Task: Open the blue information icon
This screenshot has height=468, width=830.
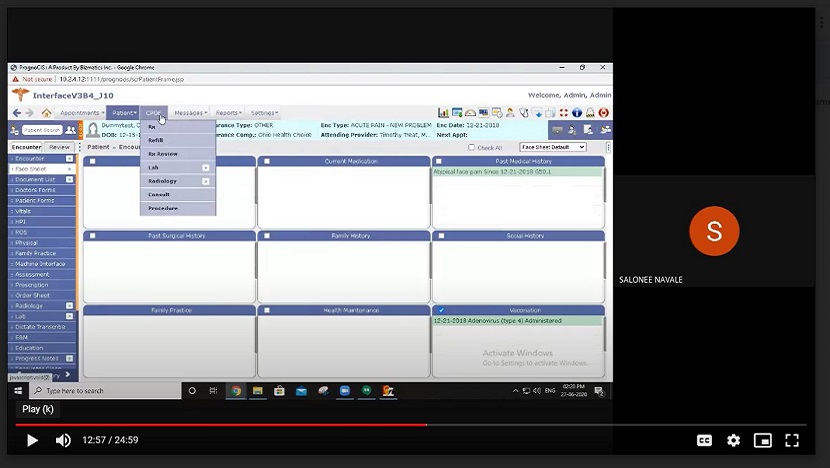Action: pyautogui.click(x=577, y=112)
